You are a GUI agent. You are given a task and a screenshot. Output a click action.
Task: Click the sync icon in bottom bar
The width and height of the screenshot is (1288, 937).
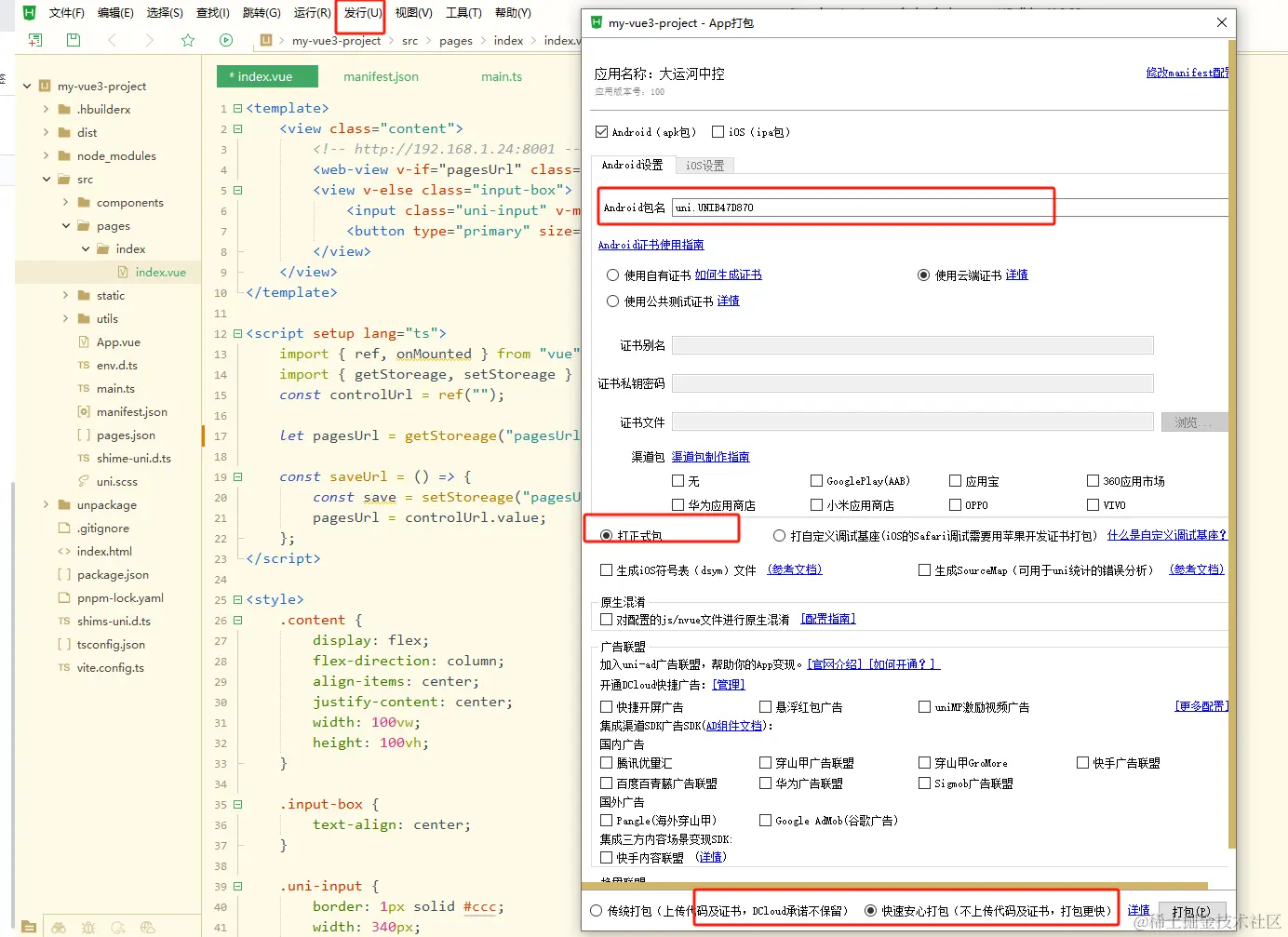(118, 927)
